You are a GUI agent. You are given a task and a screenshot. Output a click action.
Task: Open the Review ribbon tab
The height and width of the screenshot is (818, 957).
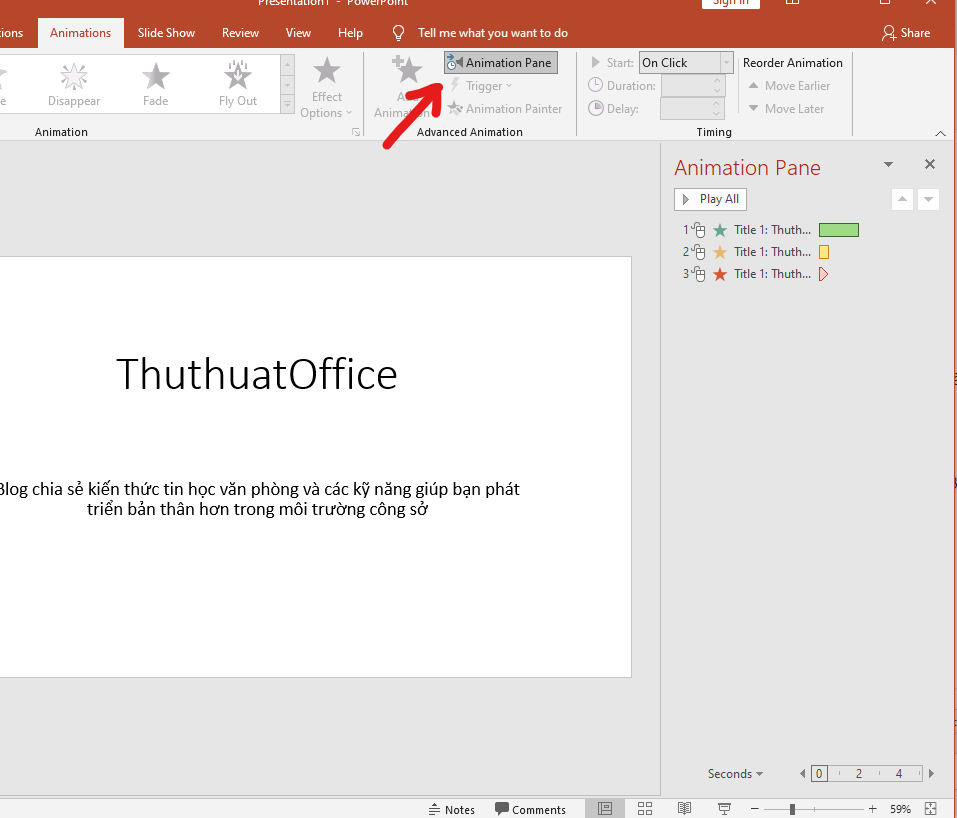coord(240,32)
